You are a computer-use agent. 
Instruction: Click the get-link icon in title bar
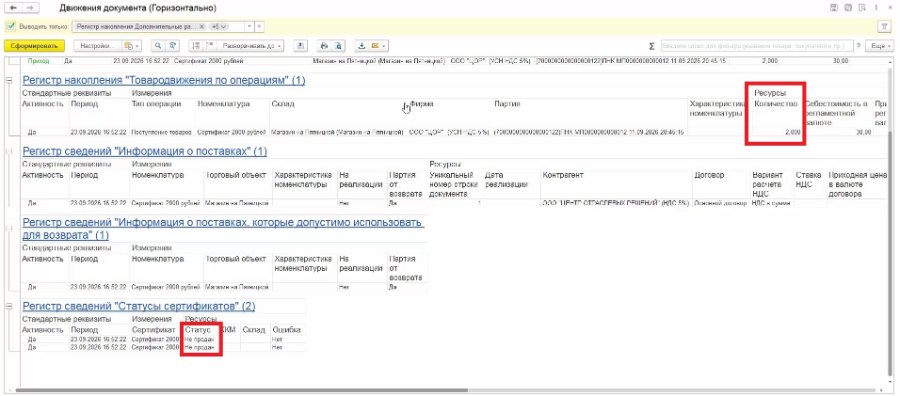863,8
